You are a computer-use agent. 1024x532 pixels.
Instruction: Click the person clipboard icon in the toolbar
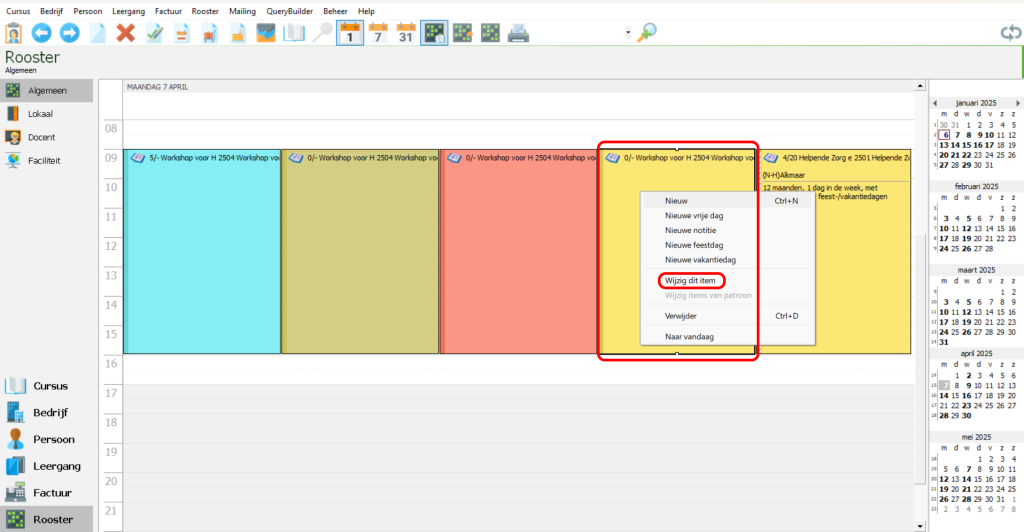click(13, 33)
